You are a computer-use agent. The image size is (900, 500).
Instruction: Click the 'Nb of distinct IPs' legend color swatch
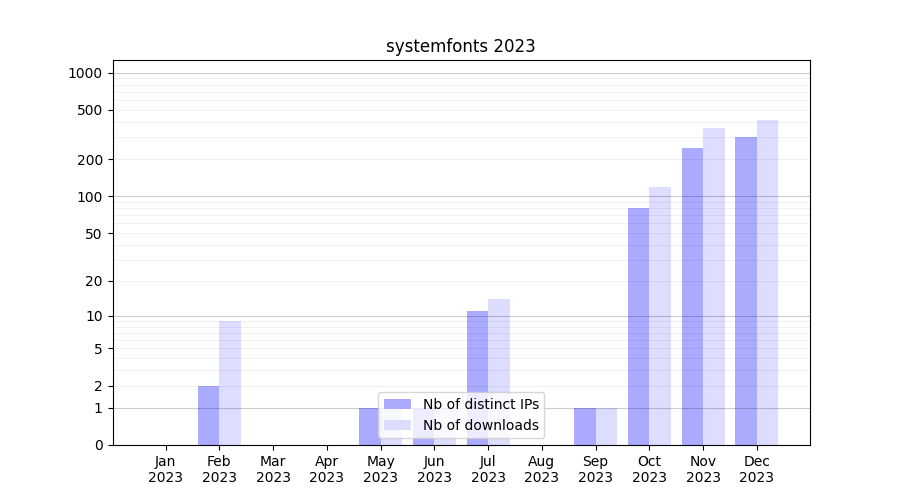[x=397, y=404]
